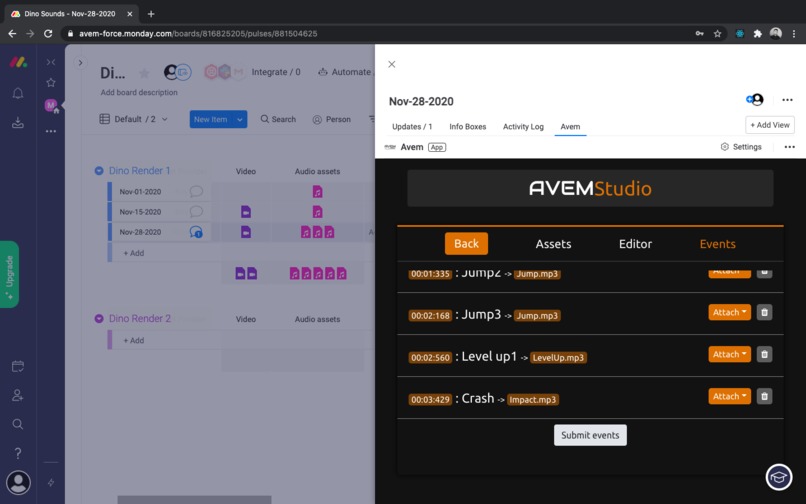Open Attach dropdown for Jump3
This screenshot has height=504, width=806.
[729, 312]
